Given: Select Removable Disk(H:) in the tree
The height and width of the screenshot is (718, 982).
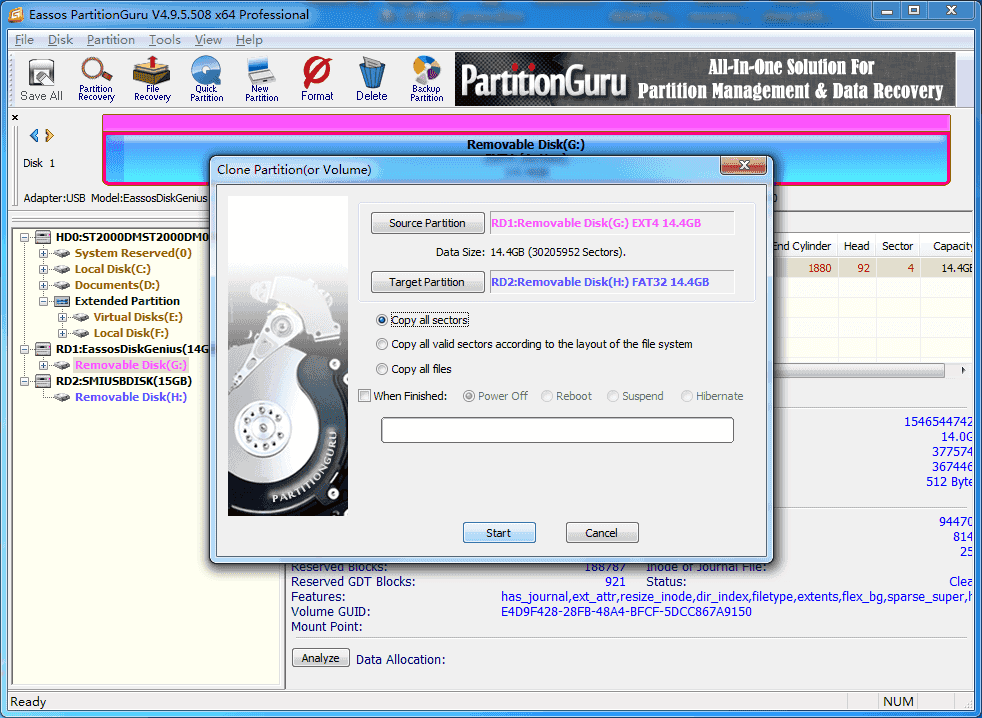Looking at the screenshot, I should click(131, 397).
